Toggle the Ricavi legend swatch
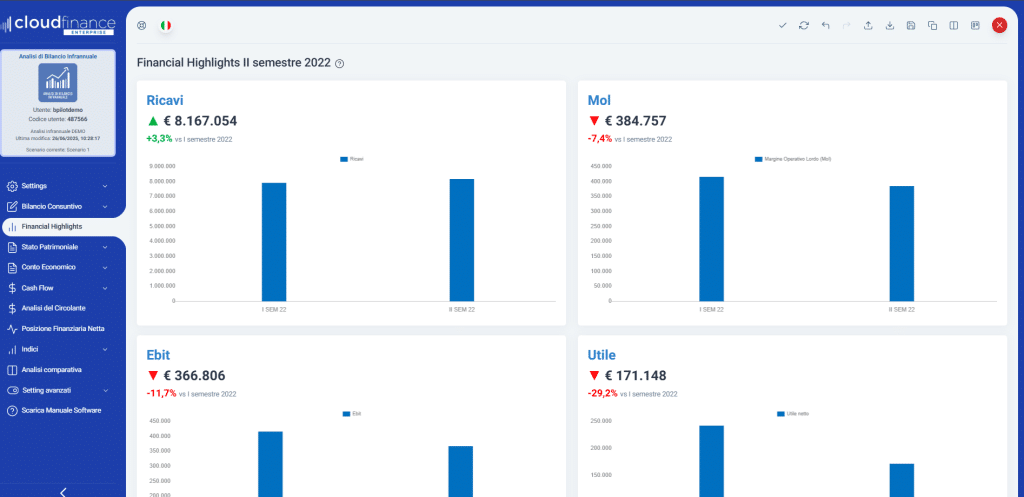1024x497 pixels. click(x=344, y=159)
